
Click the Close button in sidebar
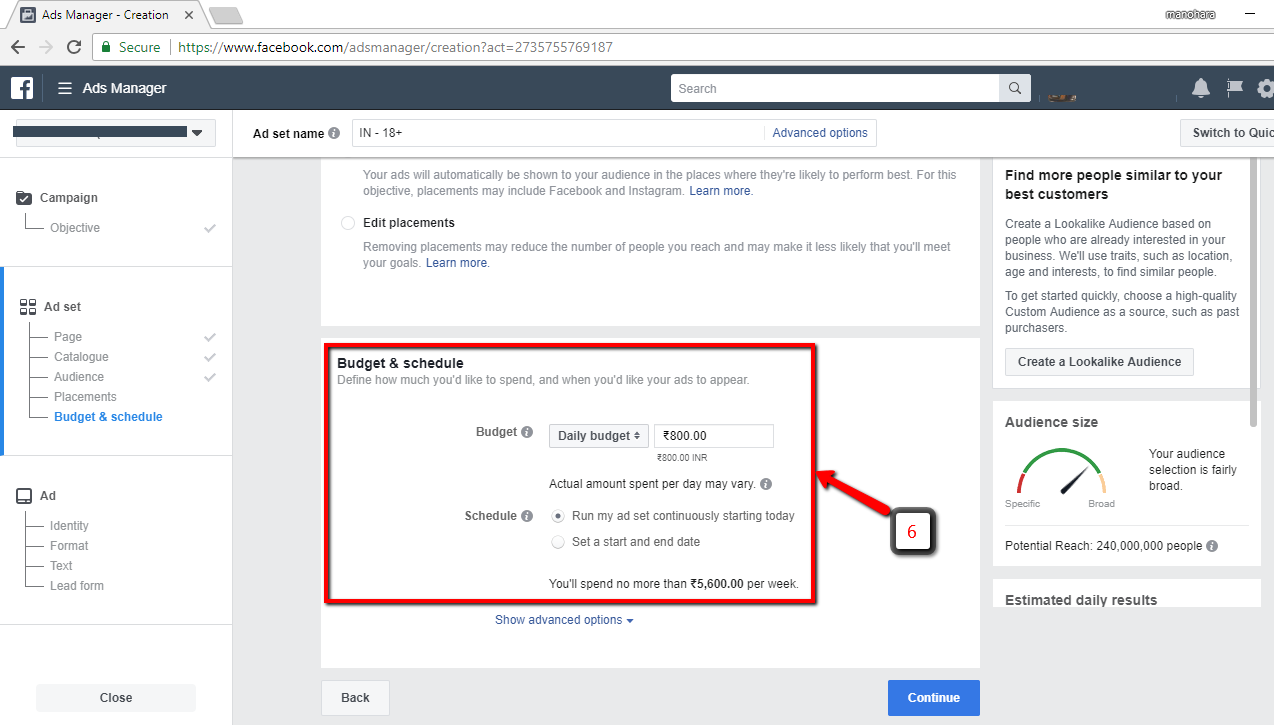point(116,698)
